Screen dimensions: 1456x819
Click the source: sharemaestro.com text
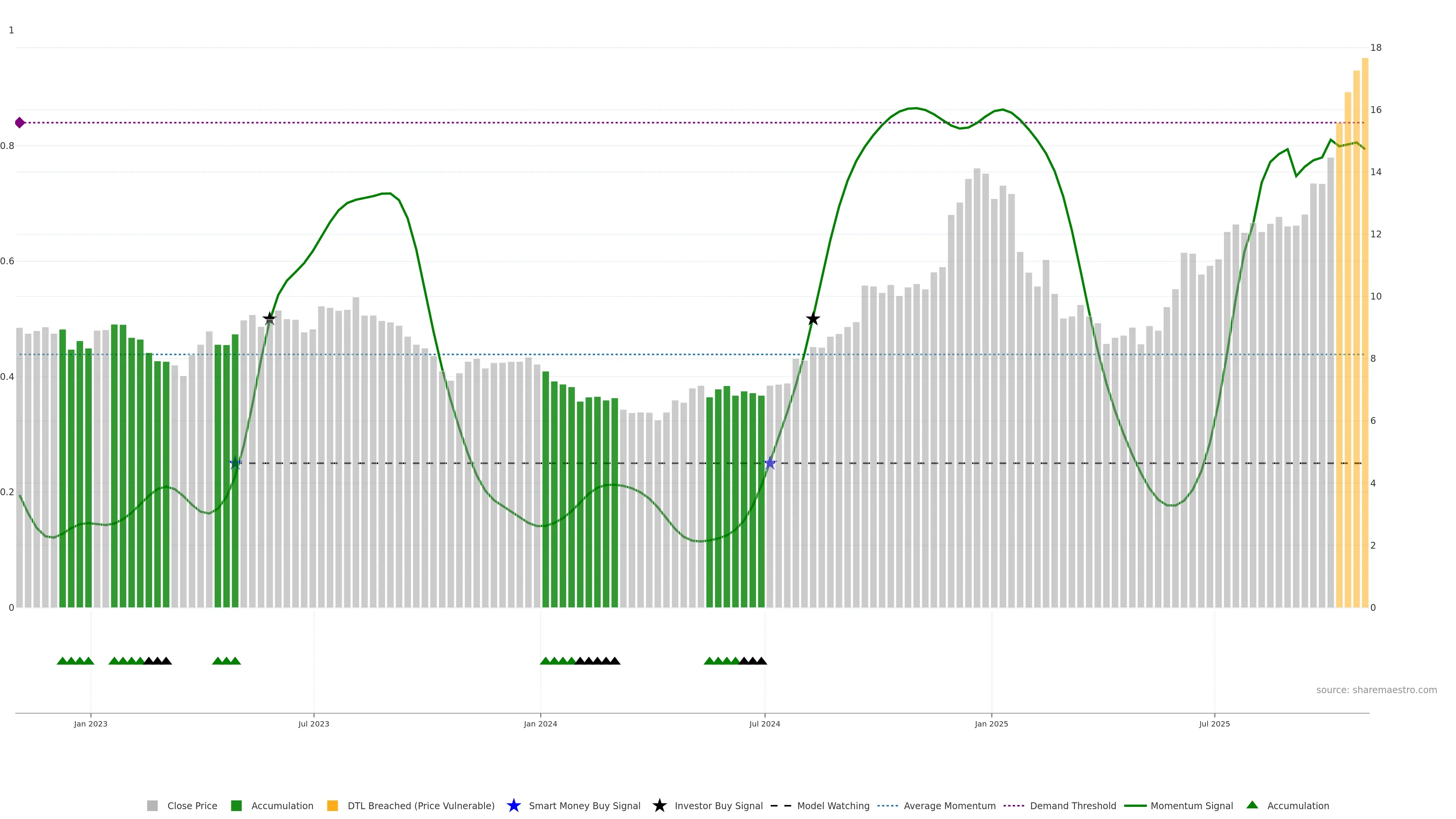coord(1376,690)
